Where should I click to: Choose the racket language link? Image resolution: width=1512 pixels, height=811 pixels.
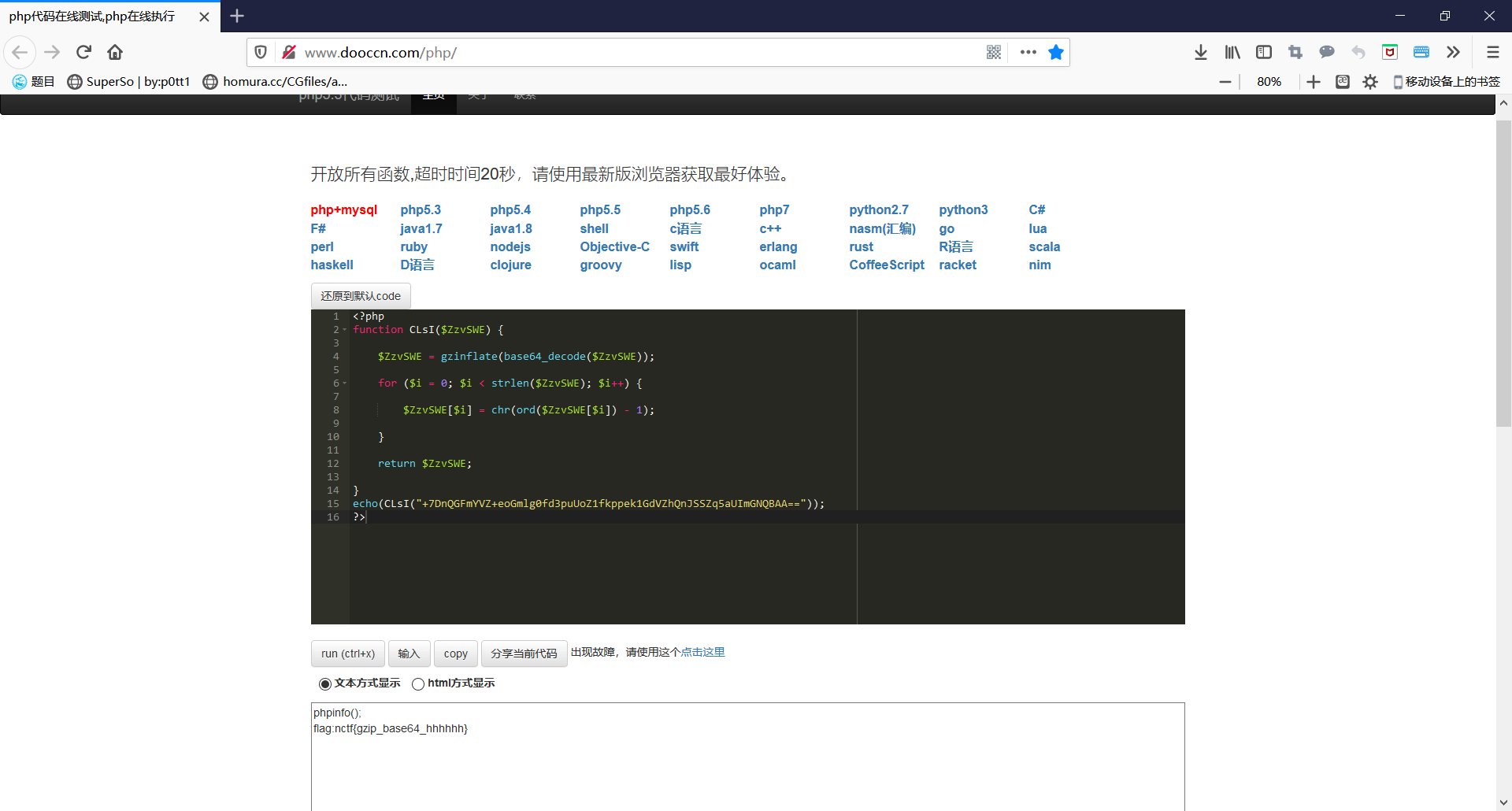pyautogui.click(x=958, y=265)
